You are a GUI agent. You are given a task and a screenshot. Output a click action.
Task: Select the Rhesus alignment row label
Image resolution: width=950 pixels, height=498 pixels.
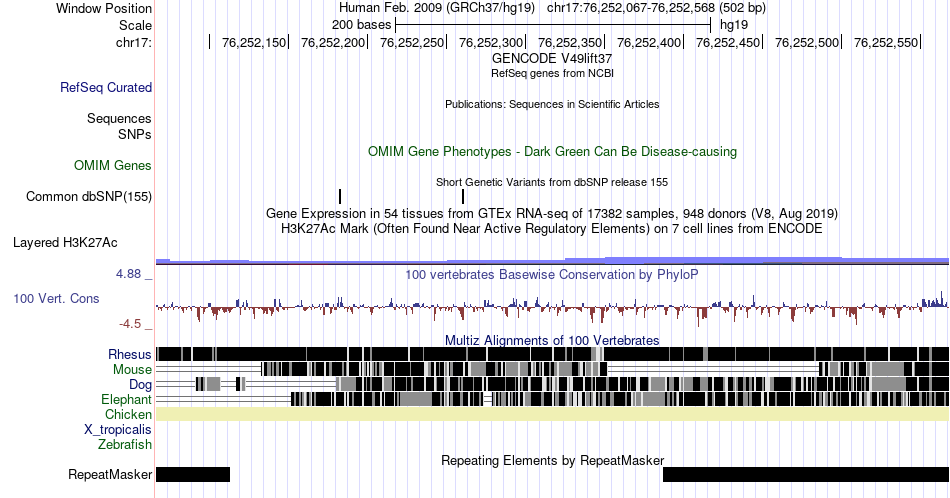pos(130,354)
